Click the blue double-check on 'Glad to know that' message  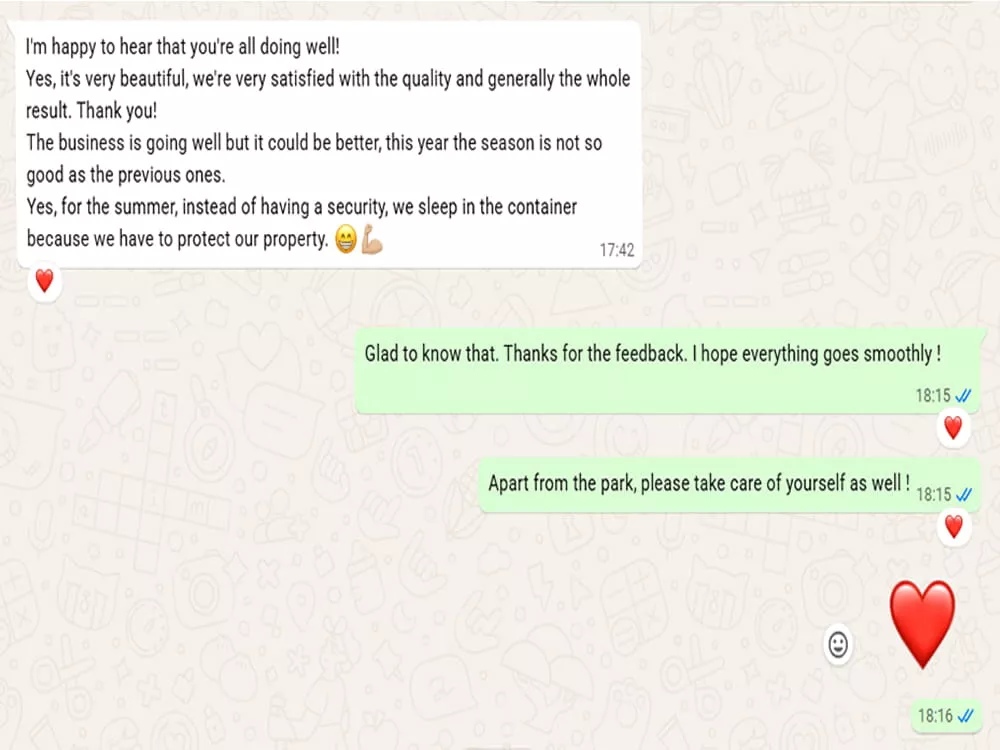tap(963, 396)
